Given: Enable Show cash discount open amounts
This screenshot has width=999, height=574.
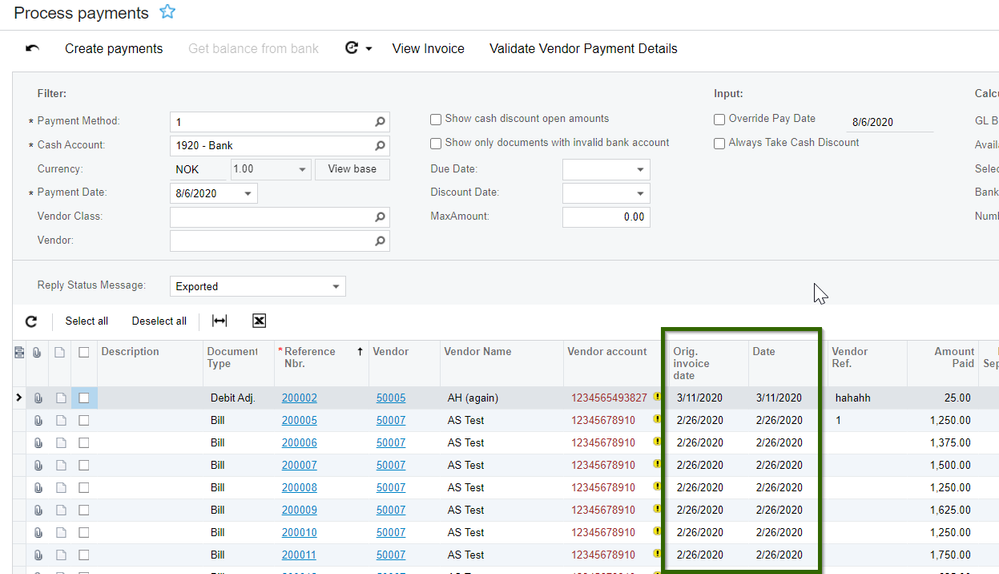Looking at the screenshot, I should (x=436, y=119).
